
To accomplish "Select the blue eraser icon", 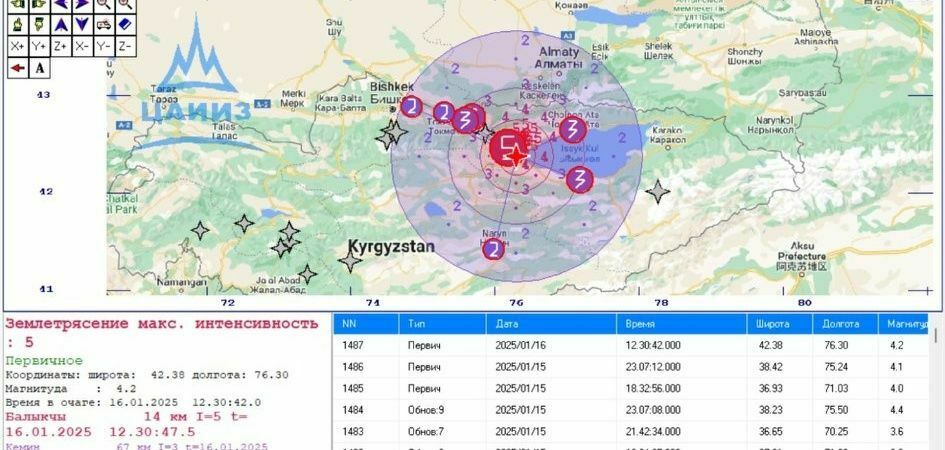I will pyautogui.click(x=125, y=24).
